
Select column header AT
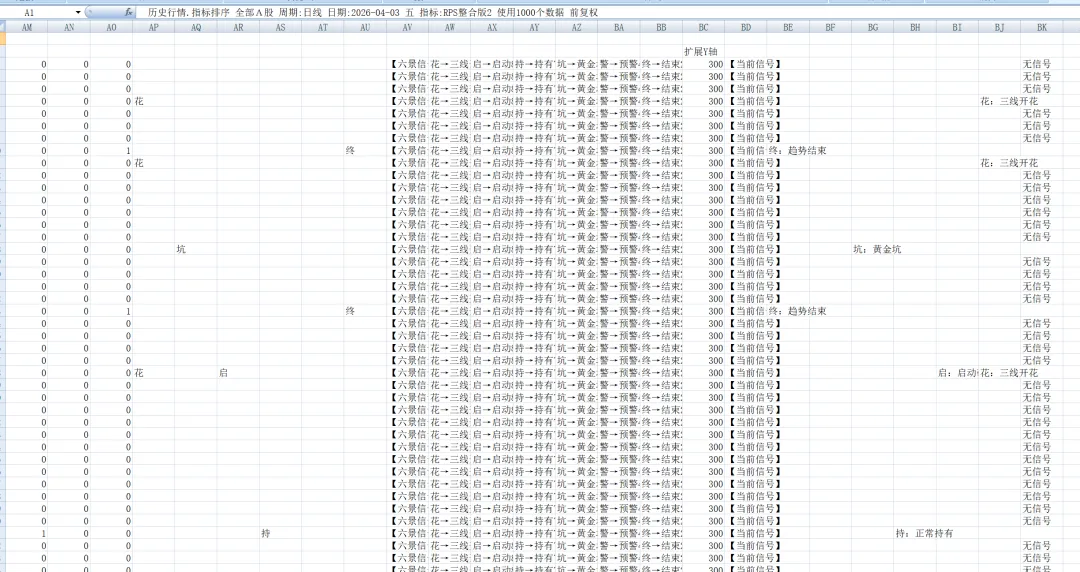[323, 28]
